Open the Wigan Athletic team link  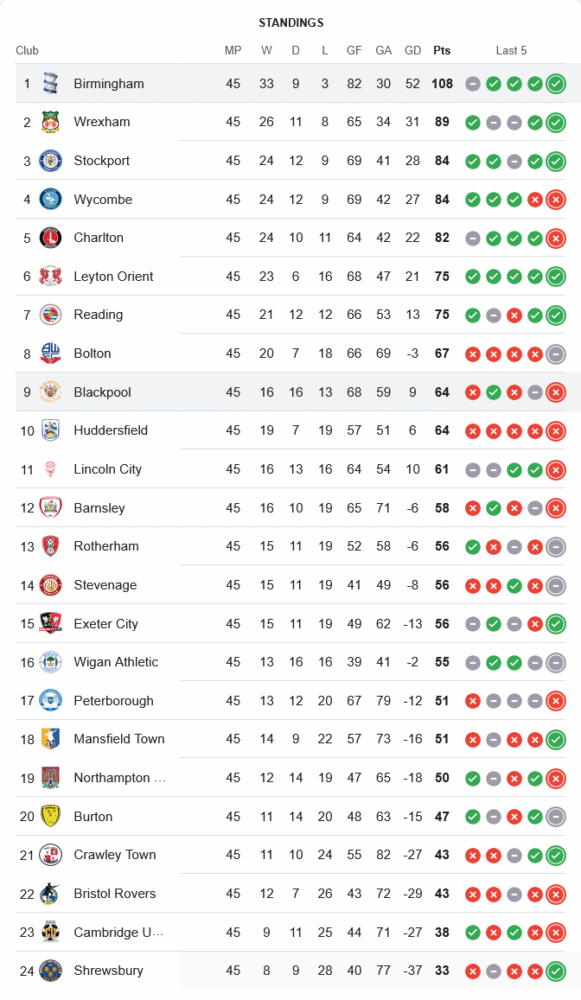pyautogui.click(x=116, y=662)
